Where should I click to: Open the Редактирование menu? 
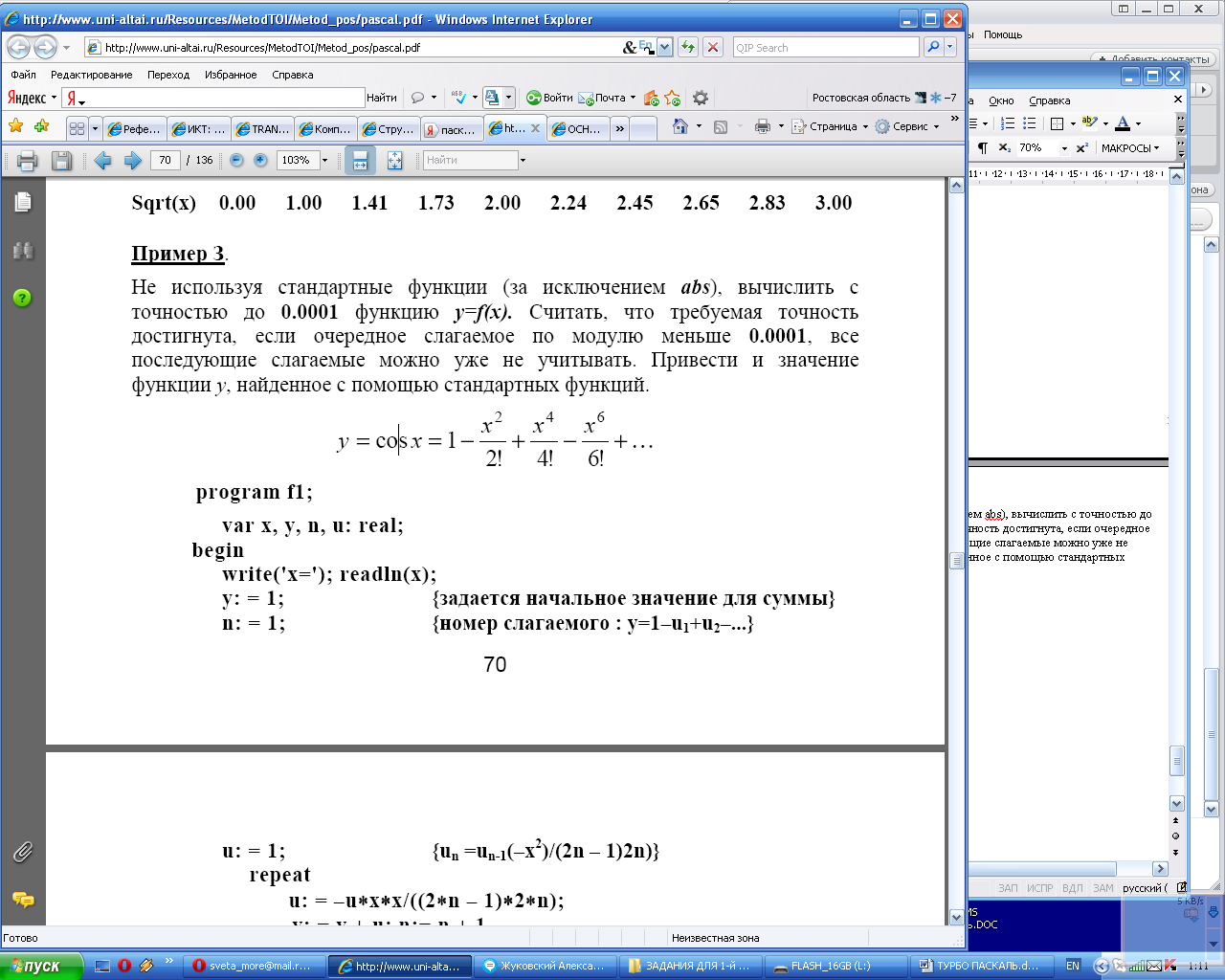(x=92, y=75)
